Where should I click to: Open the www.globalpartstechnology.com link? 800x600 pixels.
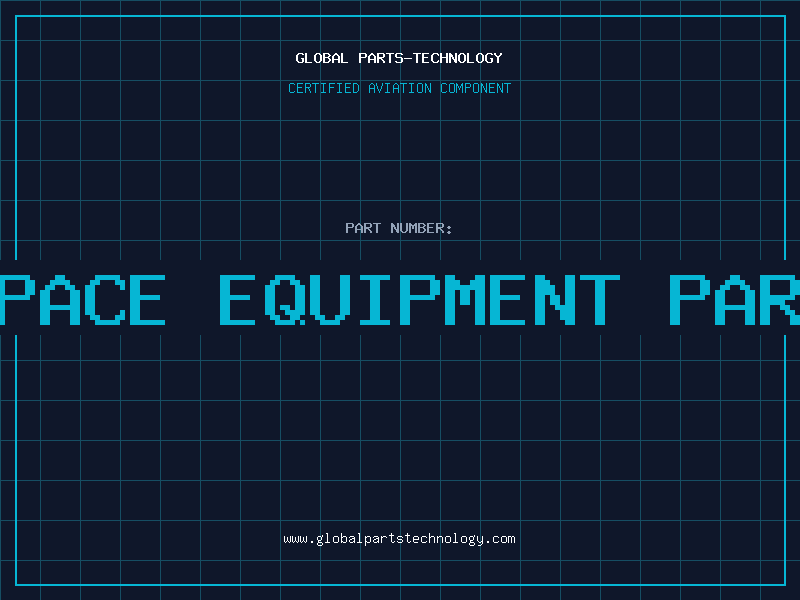399,539
